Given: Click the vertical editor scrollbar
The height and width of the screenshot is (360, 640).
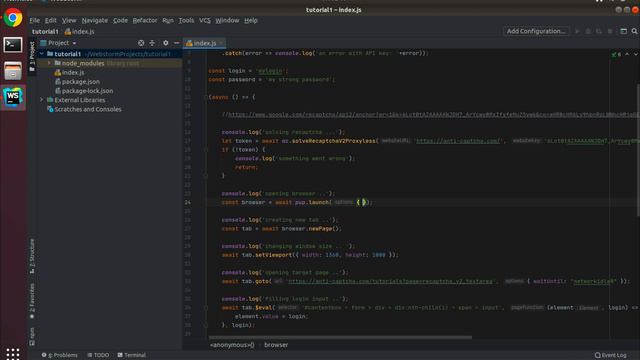Looking at the screenshot, I should pyautogui.click(x=638, y=149).
